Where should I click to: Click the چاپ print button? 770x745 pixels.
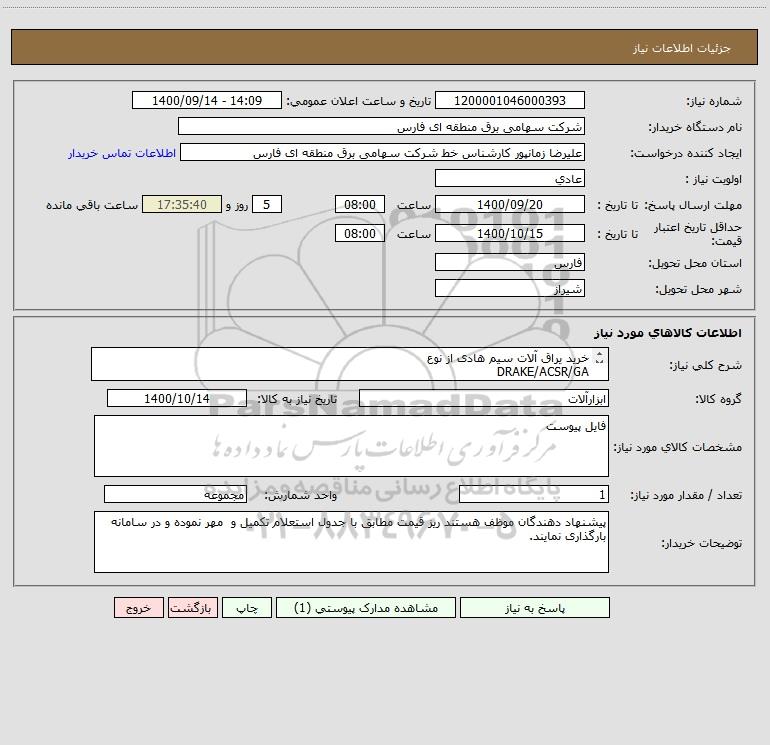point(247,607)
